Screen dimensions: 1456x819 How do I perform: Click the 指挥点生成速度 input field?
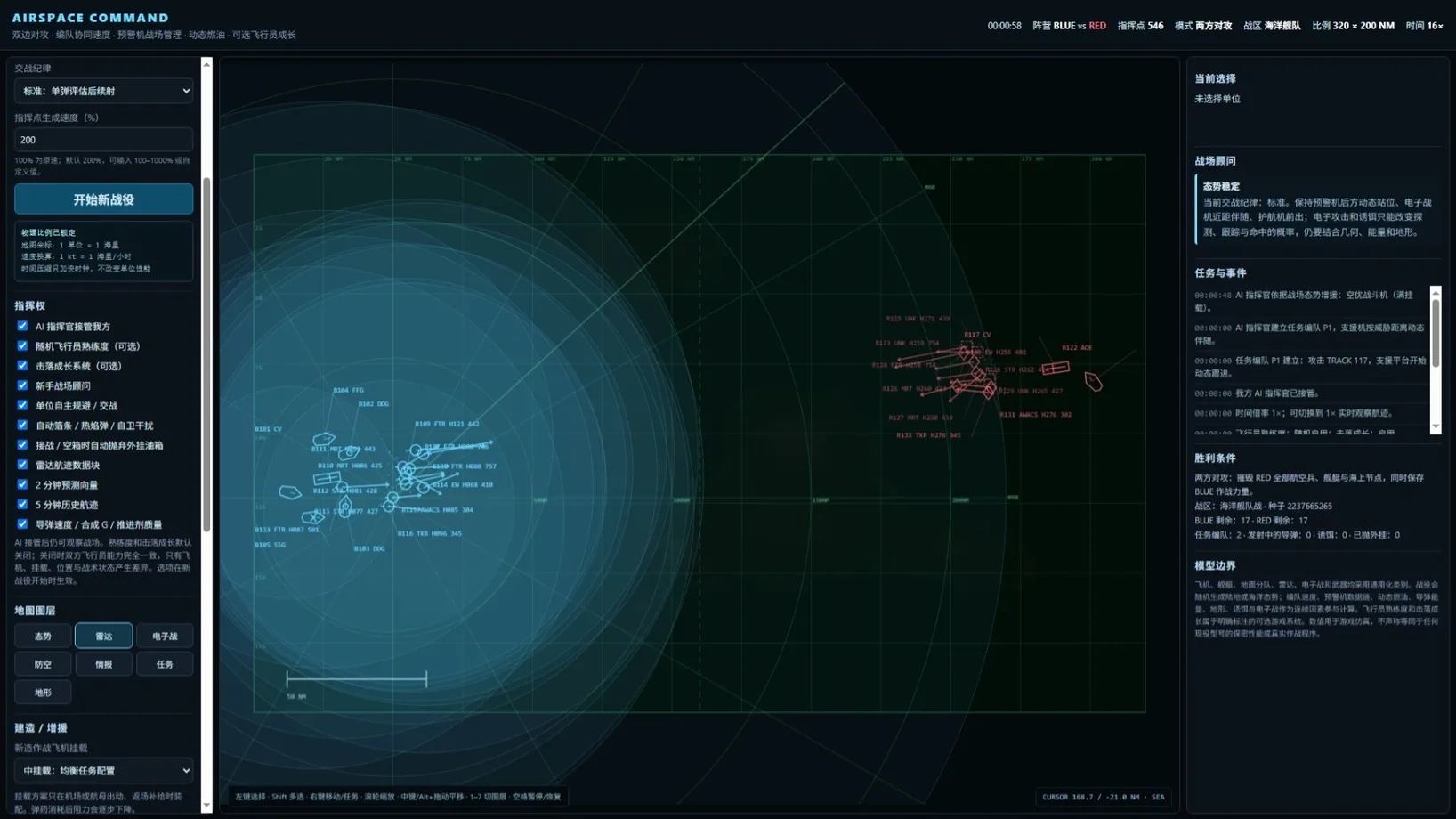click(103, 140)
